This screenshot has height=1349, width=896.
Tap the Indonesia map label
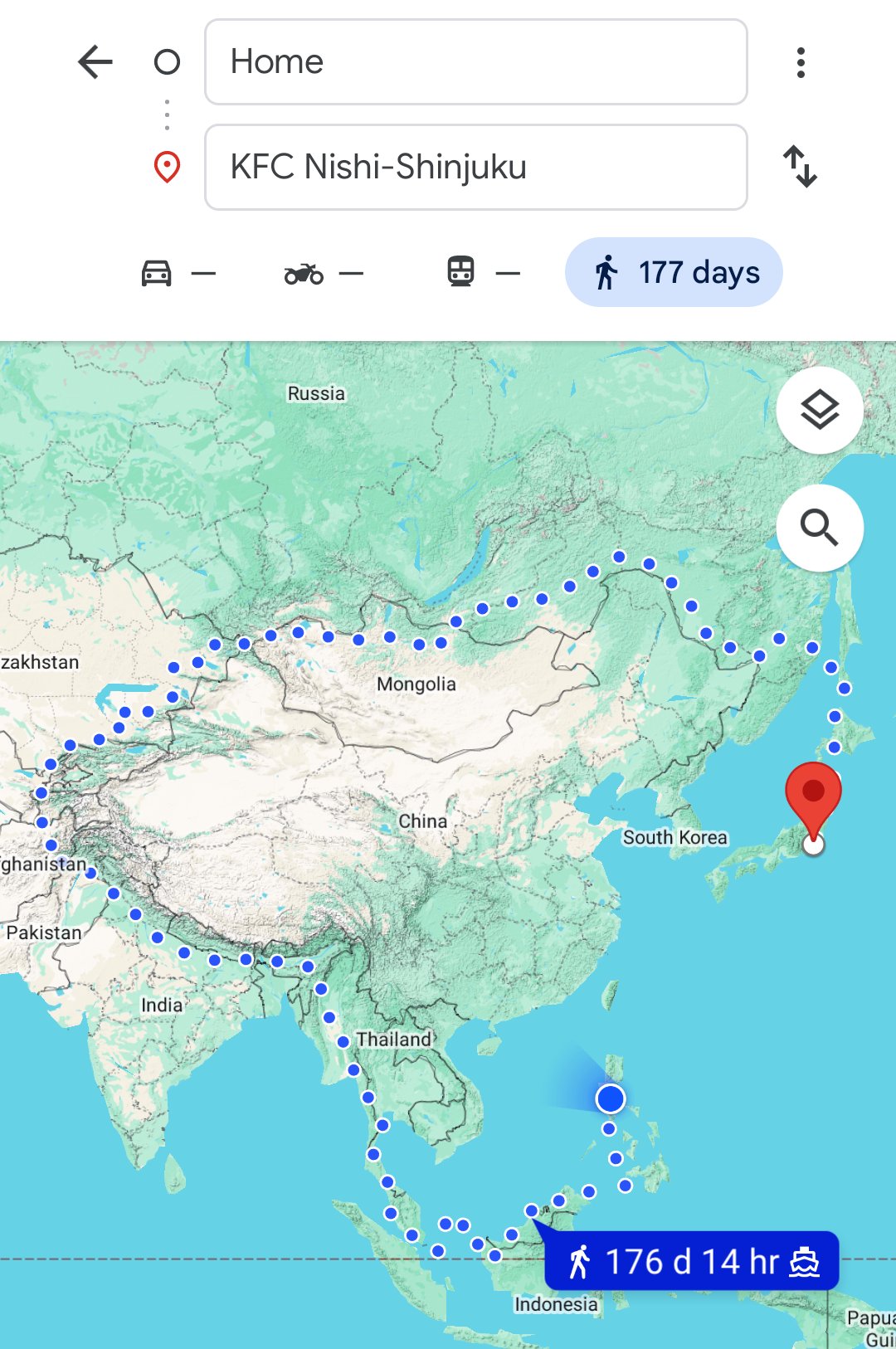[556, 1304]
